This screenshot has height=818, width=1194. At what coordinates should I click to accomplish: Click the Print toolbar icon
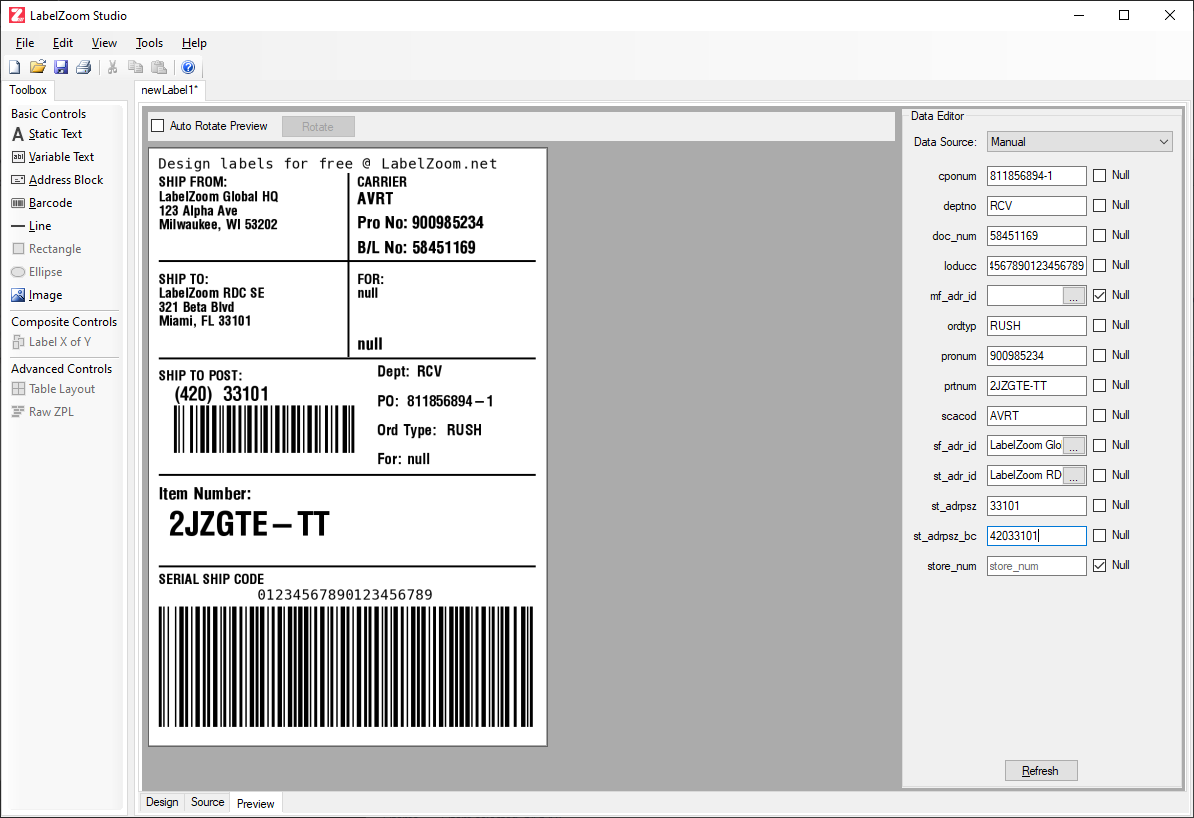tap(84, 67)
